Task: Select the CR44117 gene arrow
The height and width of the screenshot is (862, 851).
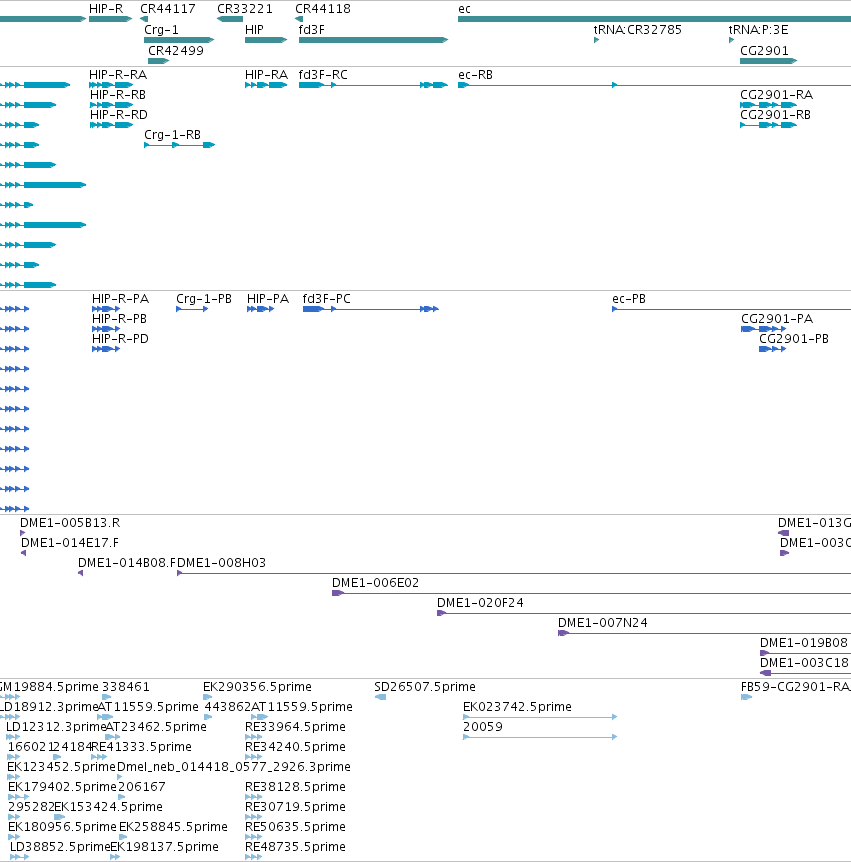Action: (x=144, y=19)
